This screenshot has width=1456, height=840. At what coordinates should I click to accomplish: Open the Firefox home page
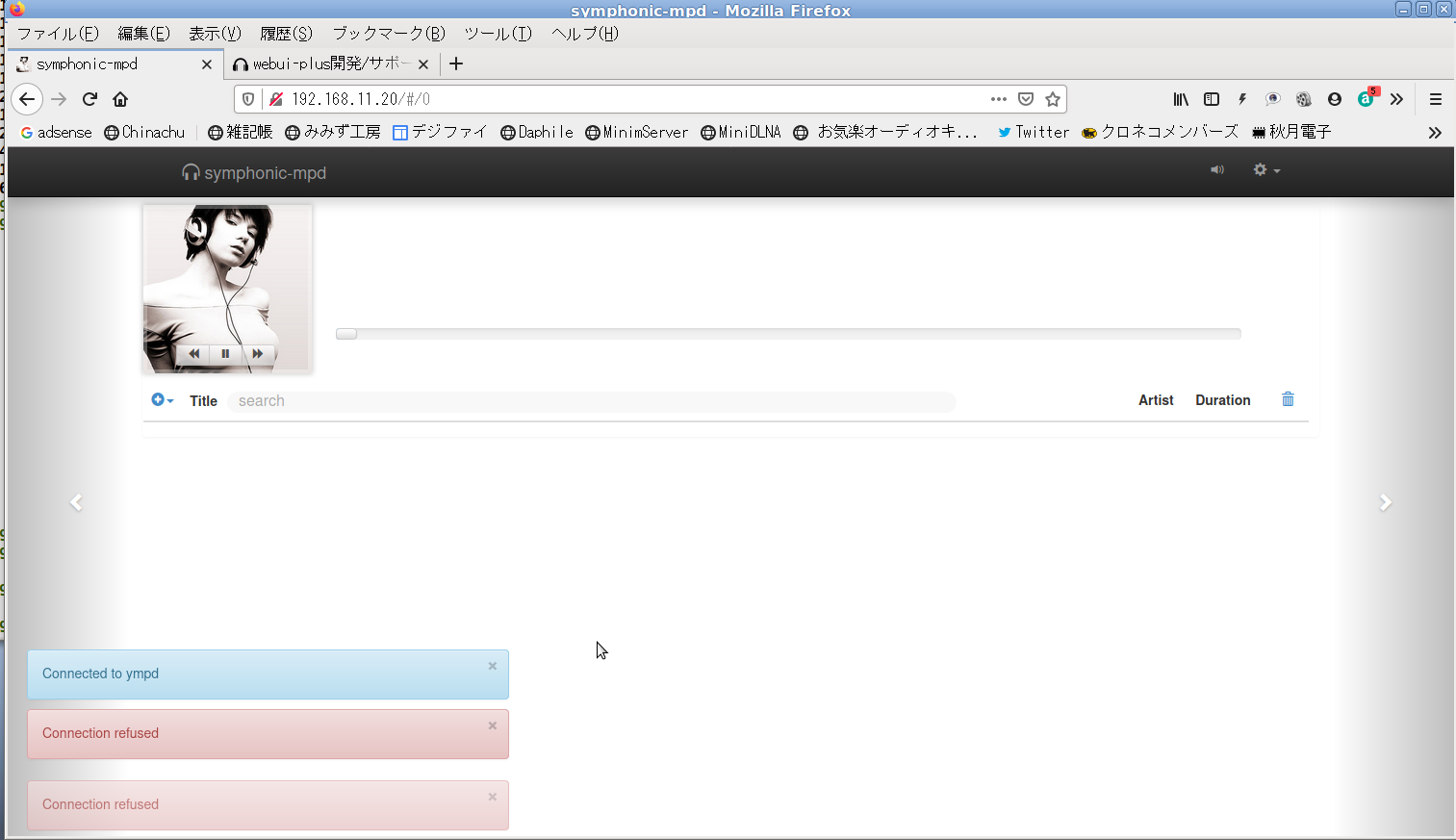[120, 99]
